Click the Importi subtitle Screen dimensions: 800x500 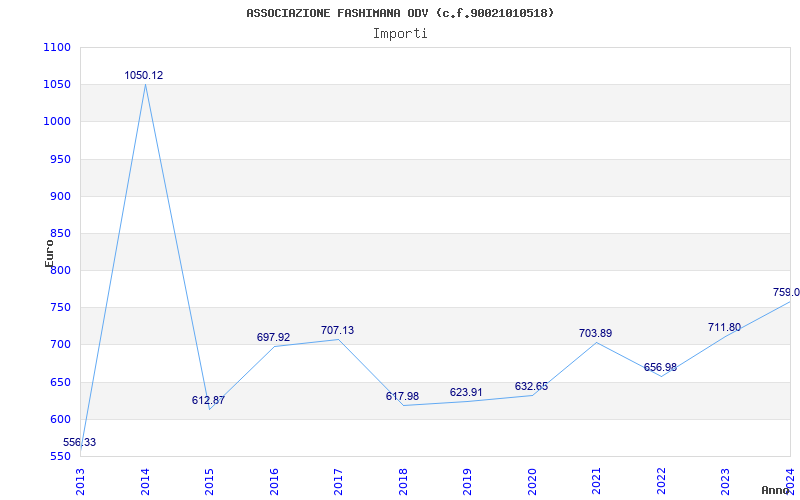point(400,34)
